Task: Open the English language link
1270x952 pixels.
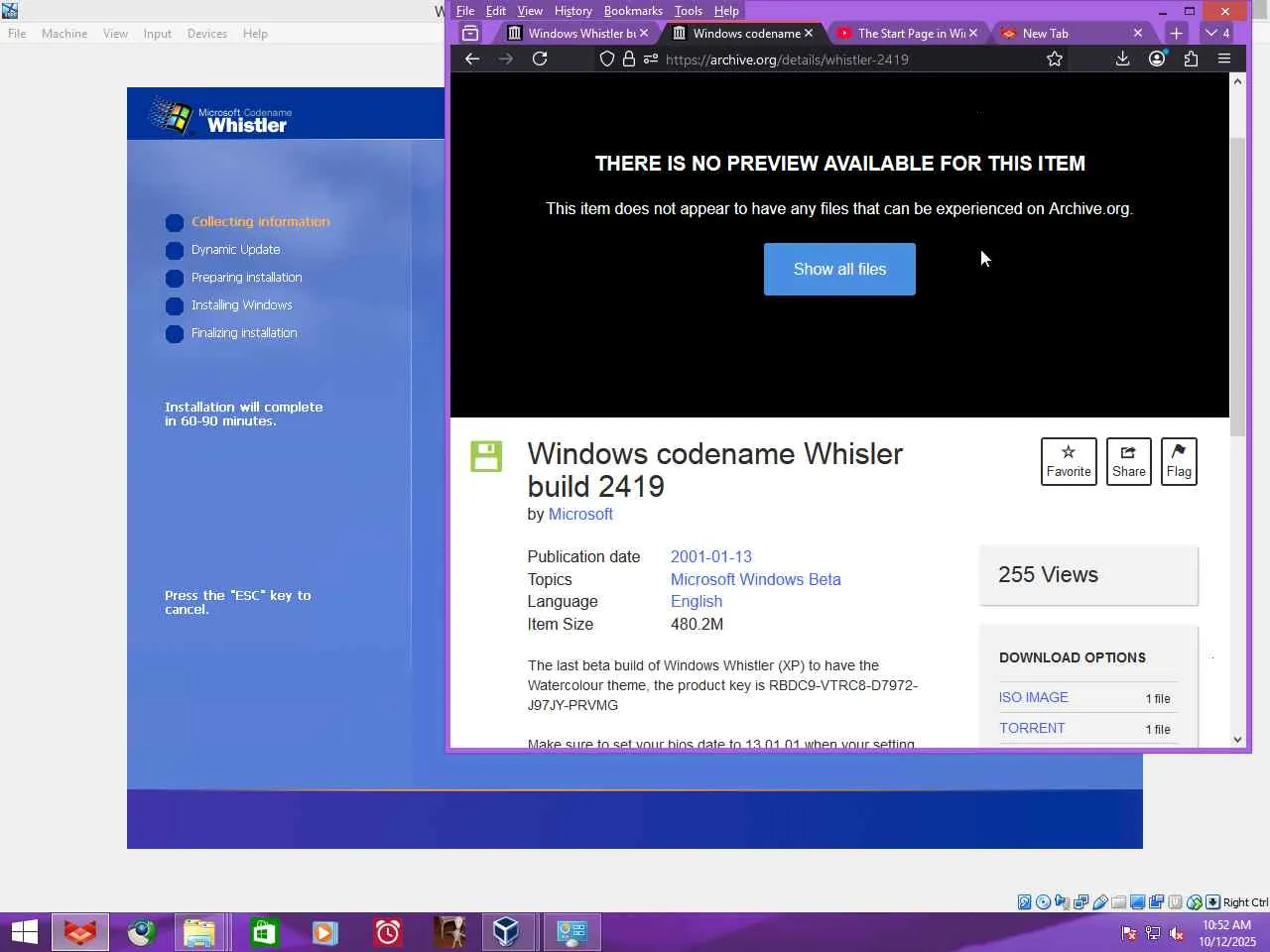Action: (697, 601)
